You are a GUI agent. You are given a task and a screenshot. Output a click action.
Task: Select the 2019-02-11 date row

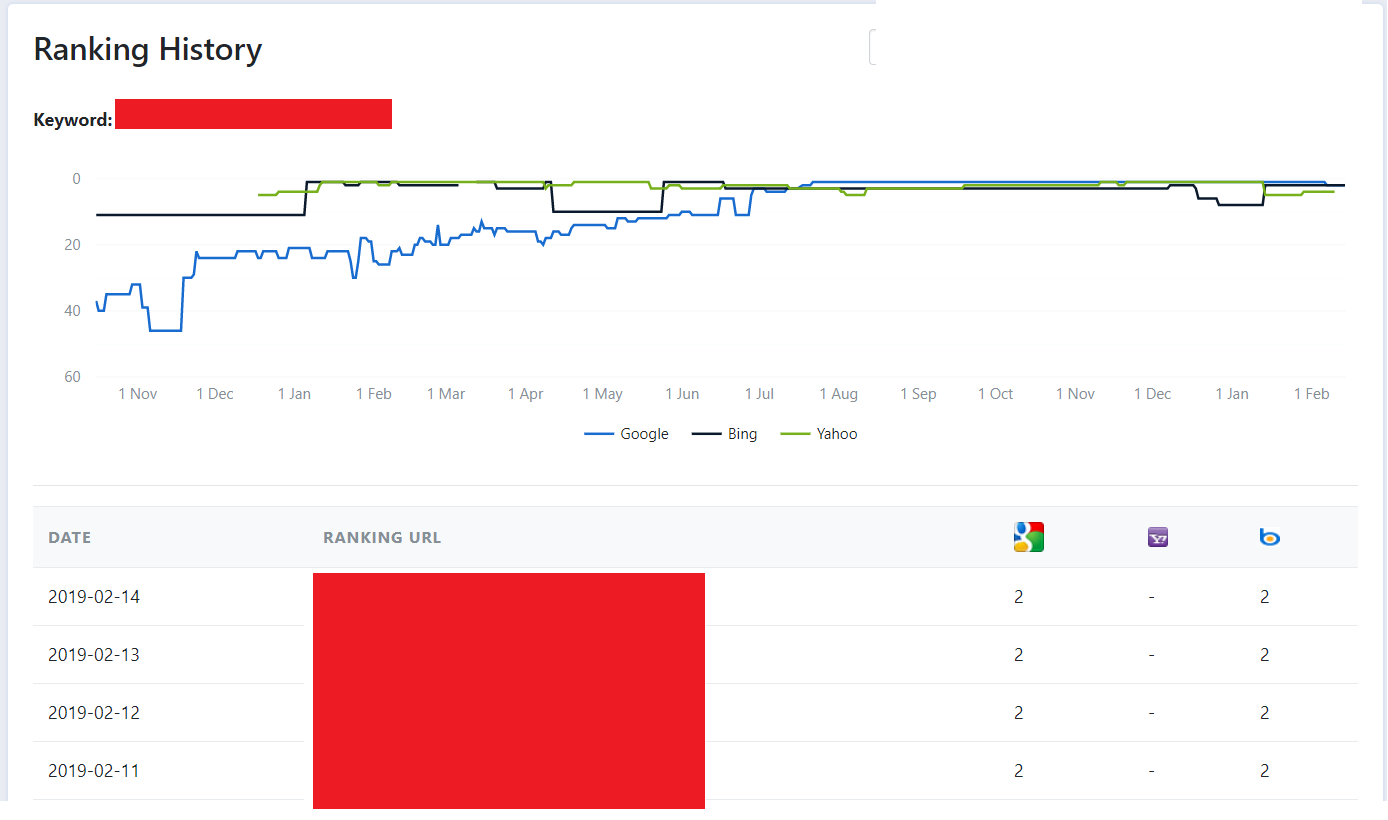(695, 771)
